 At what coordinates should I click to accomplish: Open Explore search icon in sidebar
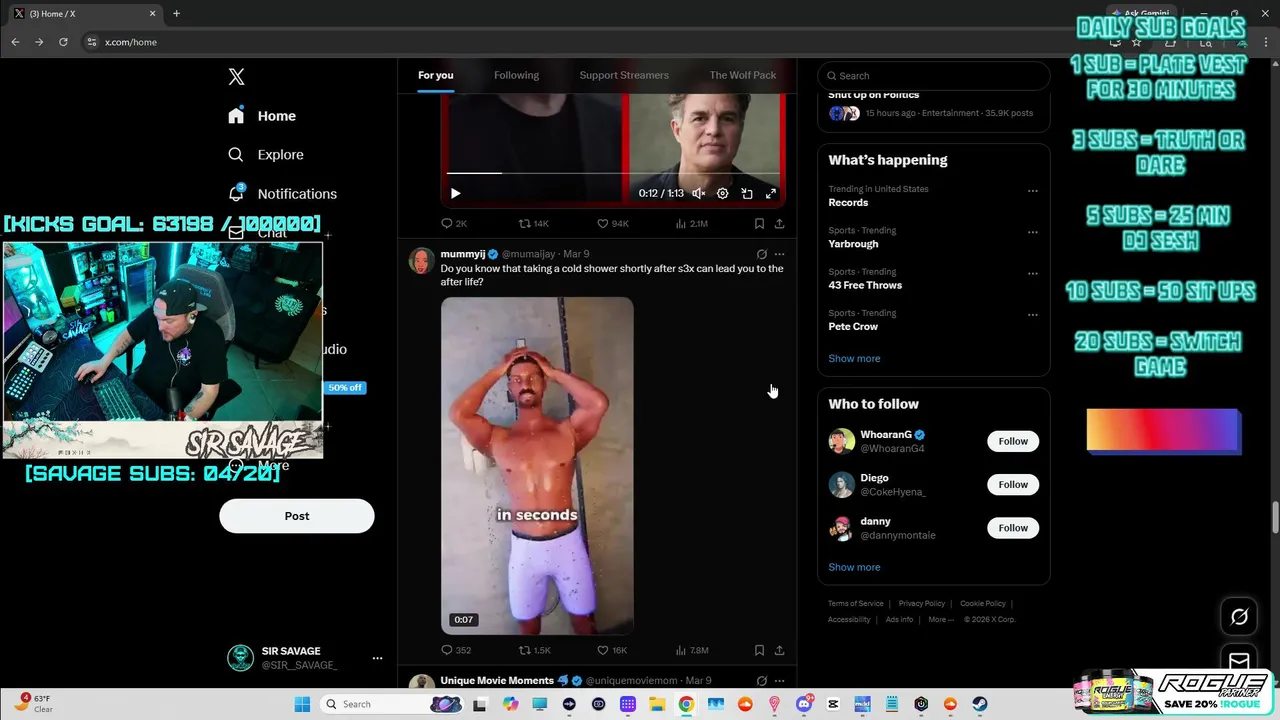(x=236, y=155)
